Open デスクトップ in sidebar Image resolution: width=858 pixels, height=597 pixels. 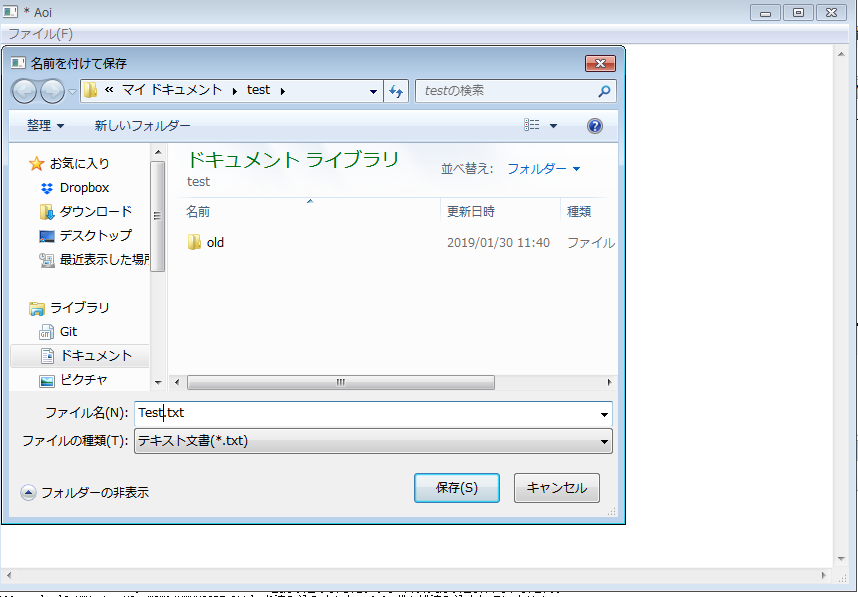(x=96, y=235)
